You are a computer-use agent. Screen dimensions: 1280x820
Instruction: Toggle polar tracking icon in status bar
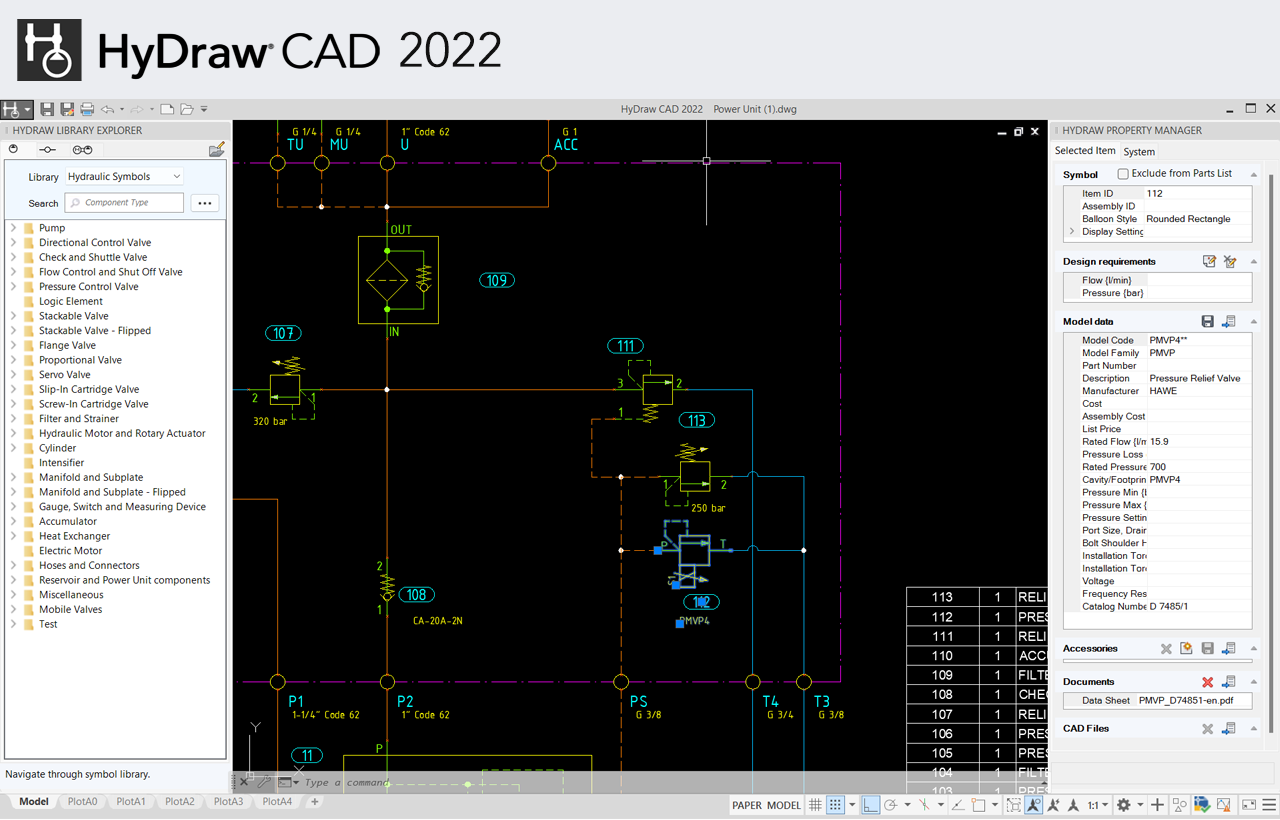(890, 805)
